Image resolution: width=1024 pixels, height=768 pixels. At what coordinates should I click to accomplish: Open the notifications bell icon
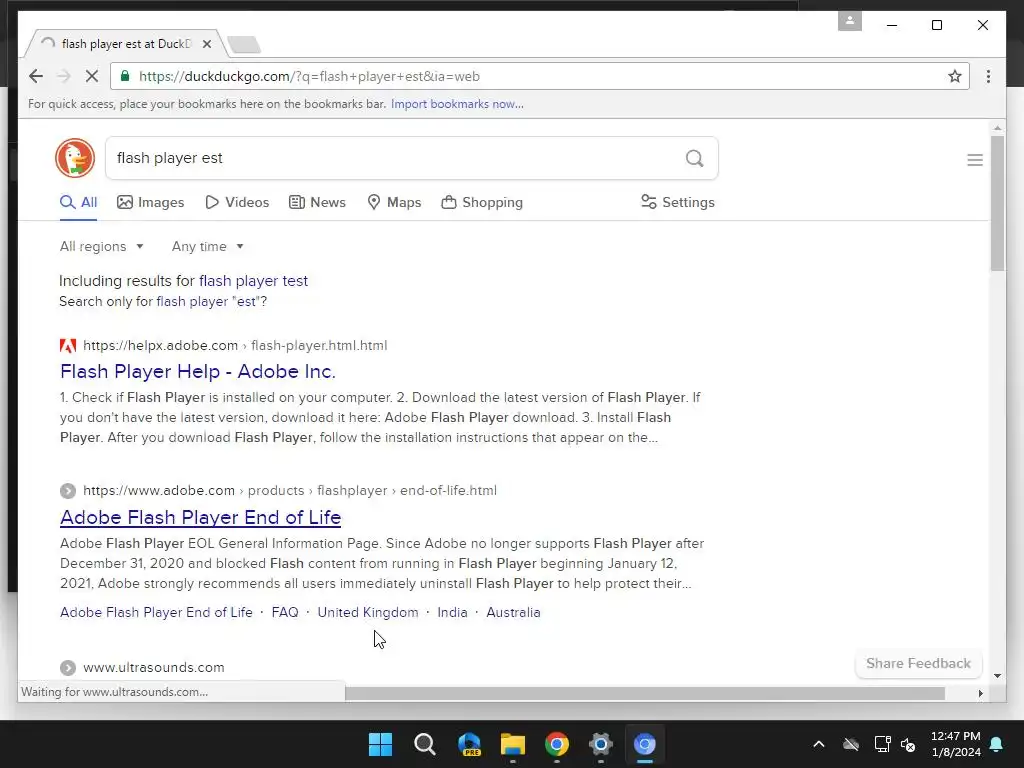coord(997,744)
